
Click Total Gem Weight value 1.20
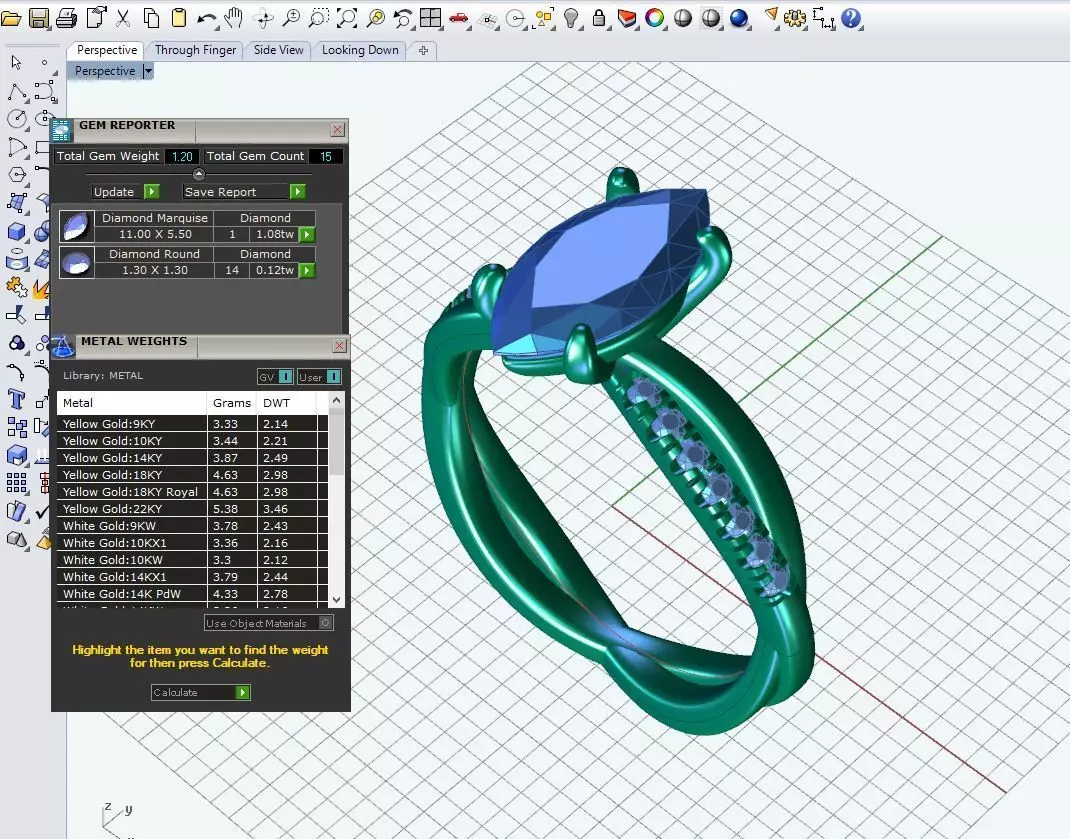182,156
